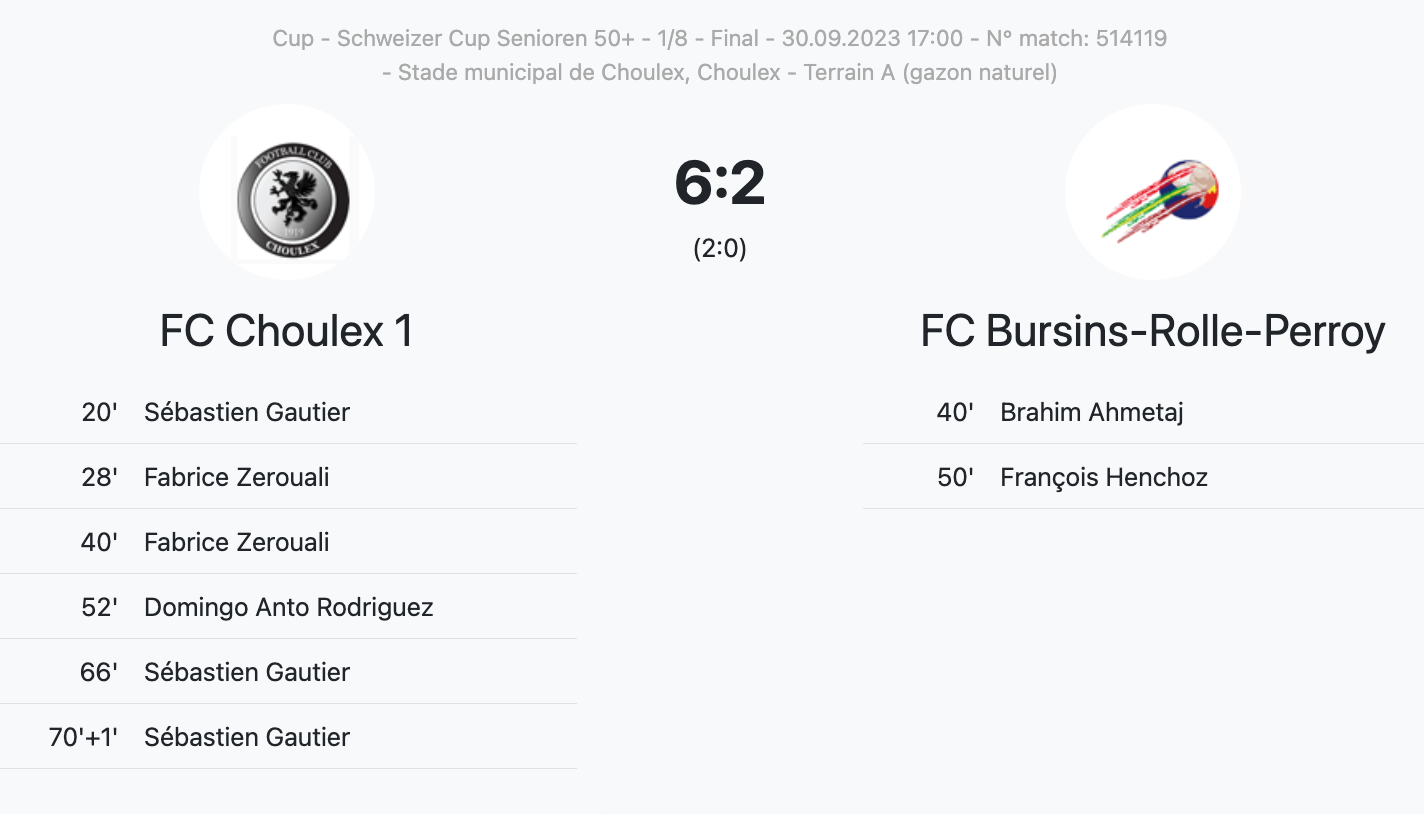Click the FC Bursins-Rolle-Perroy club logo
1424x814 pixels.
(x=1152, y=193)
